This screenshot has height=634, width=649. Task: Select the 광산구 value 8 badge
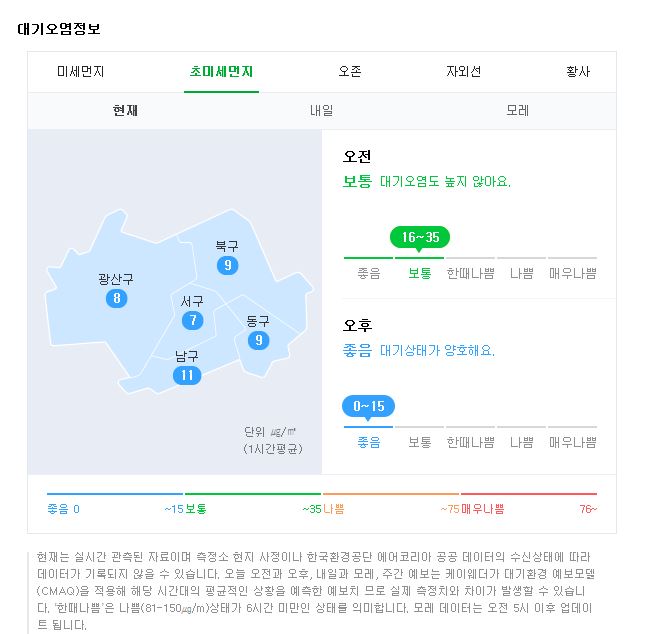click(116, 298)
